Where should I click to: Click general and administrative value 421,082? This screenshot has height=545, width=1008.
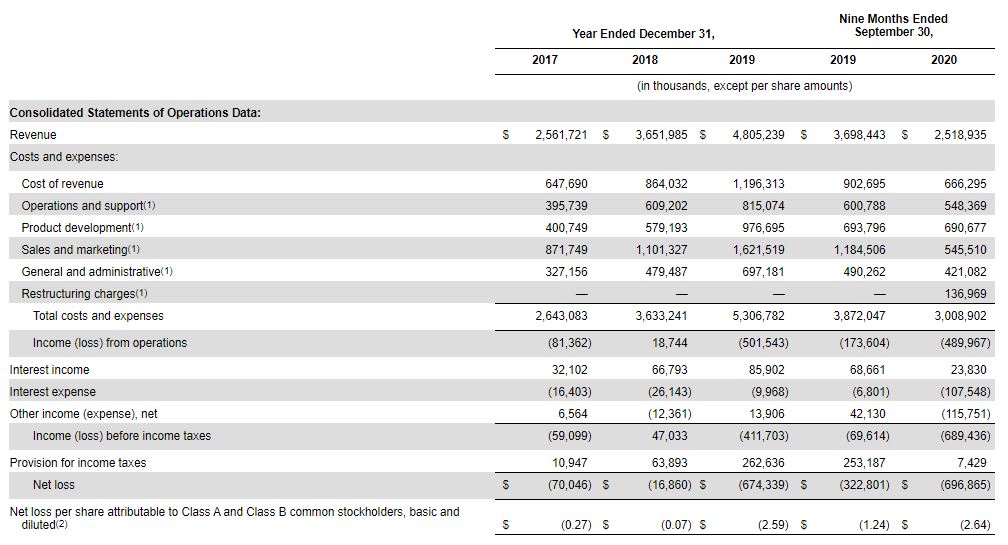click(x=966, y=272)
